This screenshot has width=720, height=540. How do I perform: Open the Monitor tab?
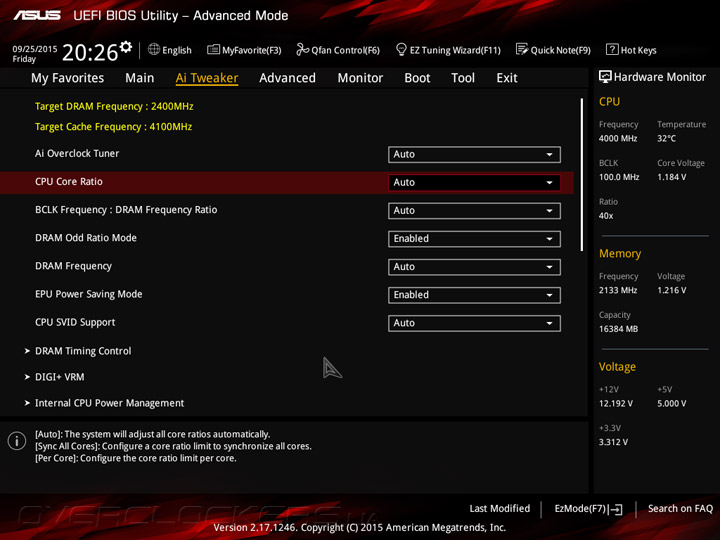pos(360,78)
